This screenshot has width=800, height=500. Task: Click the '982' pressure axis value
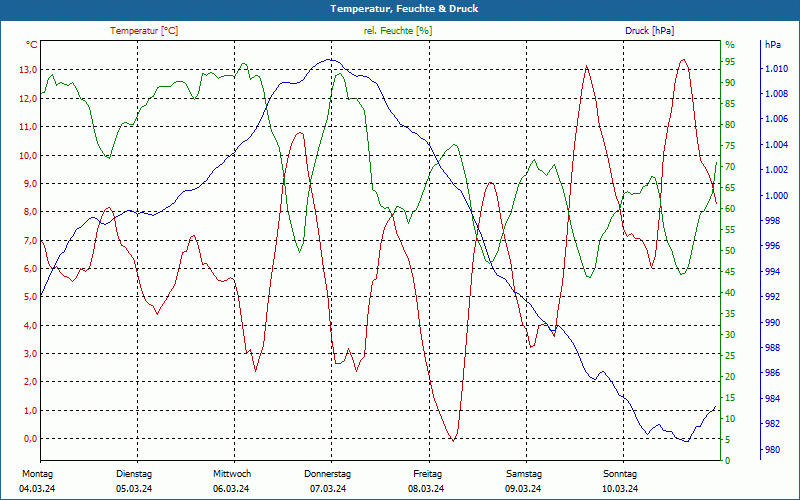click(773, 424)
